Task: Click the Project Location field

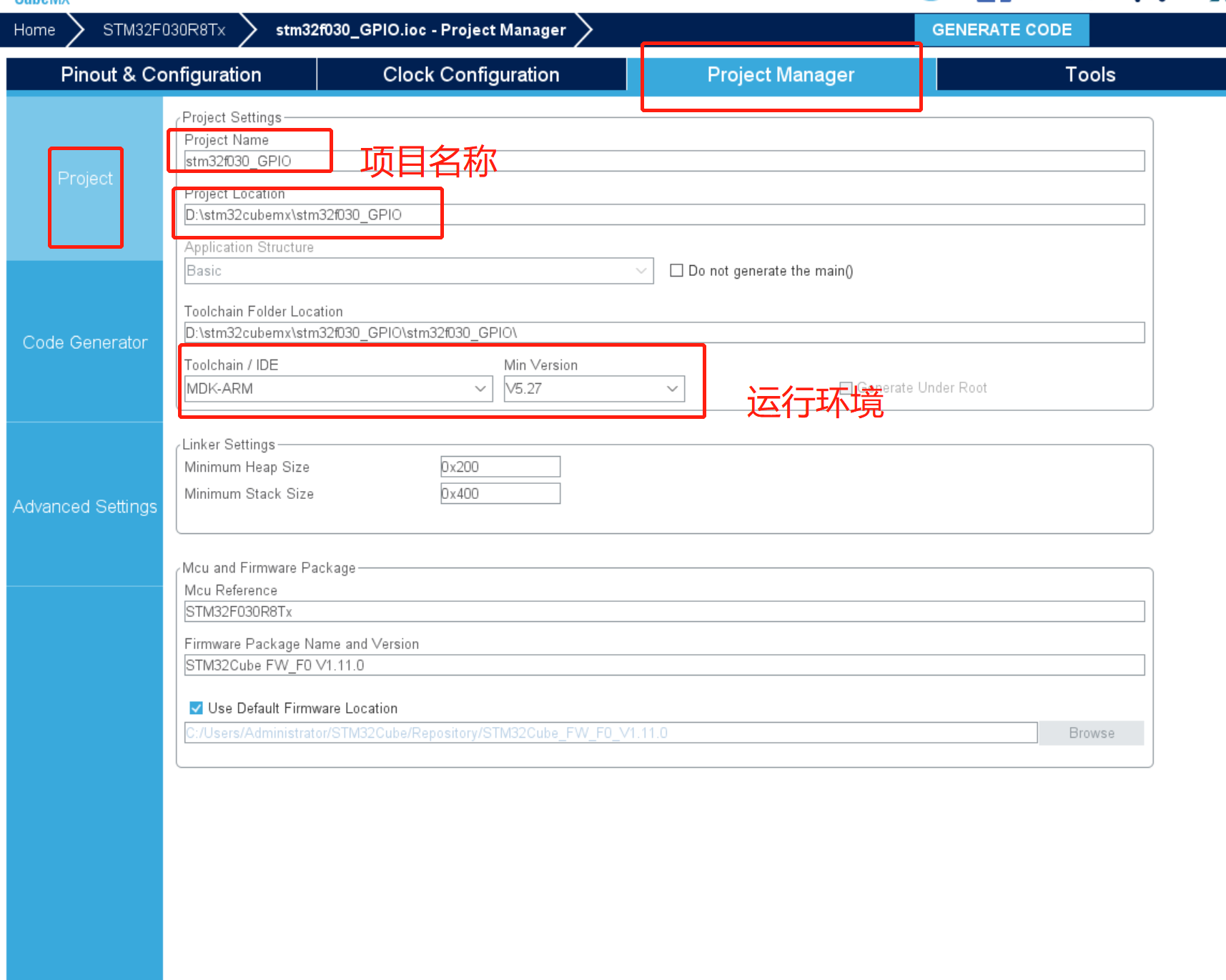Action: point(664,214)
